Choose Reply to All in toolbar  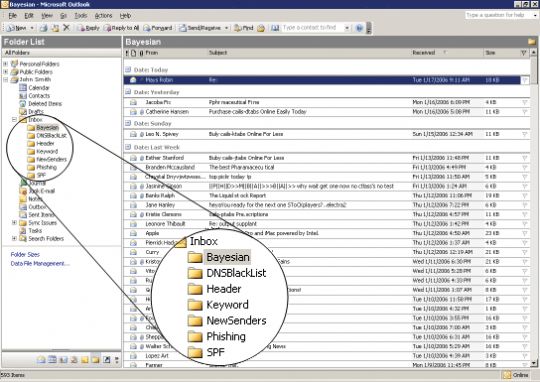coord(122,28)
